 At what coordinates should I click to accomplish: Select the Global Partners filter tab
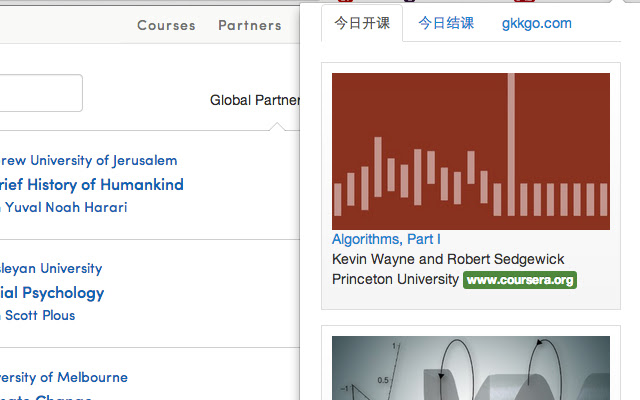pos(255,100)
